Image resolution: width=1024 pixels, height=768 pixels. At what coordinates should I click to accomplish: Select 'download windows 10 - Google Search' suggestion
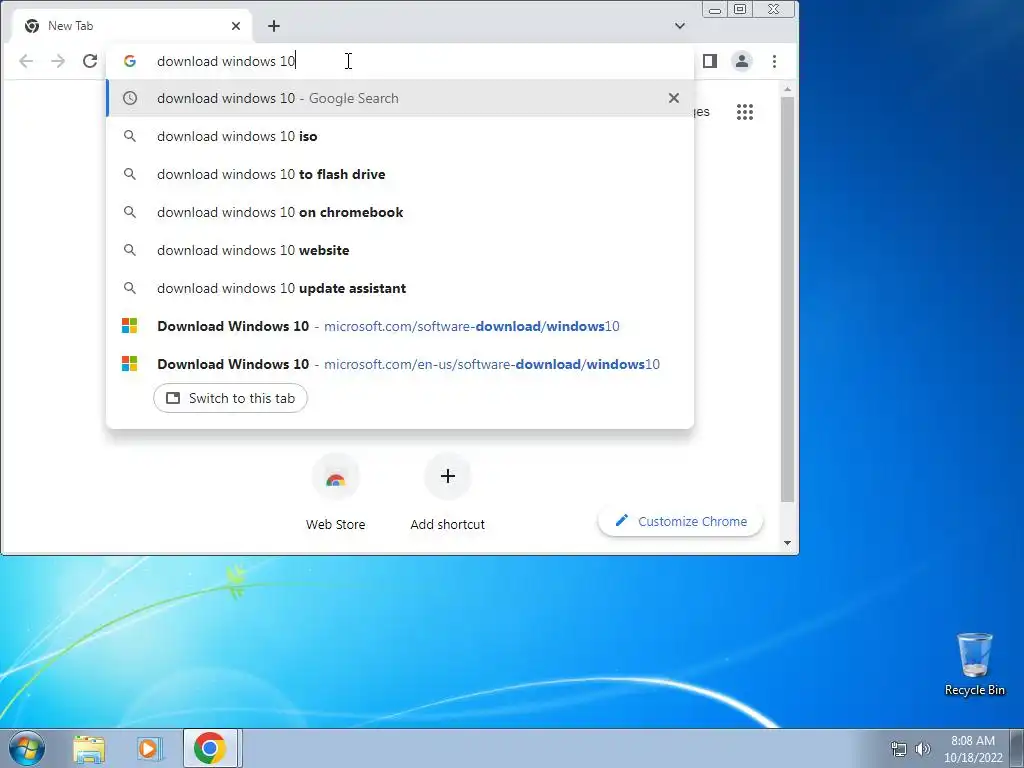point(400,98)
